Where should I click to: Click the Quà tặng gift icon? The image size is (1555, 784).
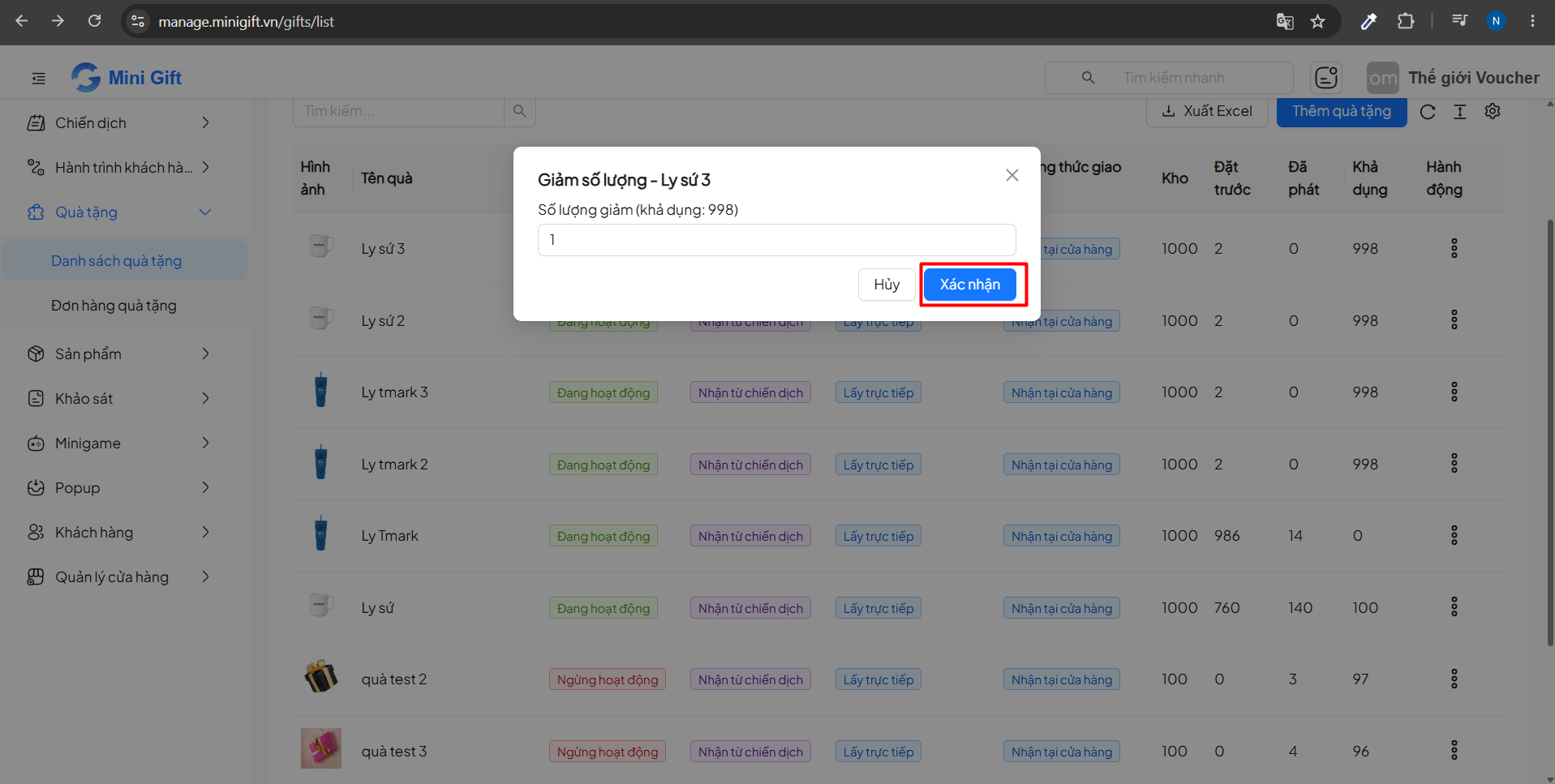point(36,212)
